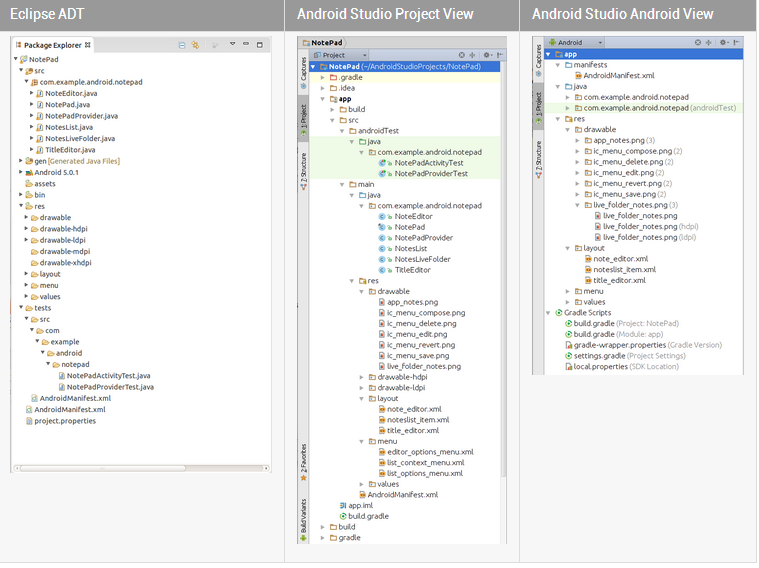759x568 pixels.
Task: Collapse NotePad root in Project view
Action: (x=313, y=67)
